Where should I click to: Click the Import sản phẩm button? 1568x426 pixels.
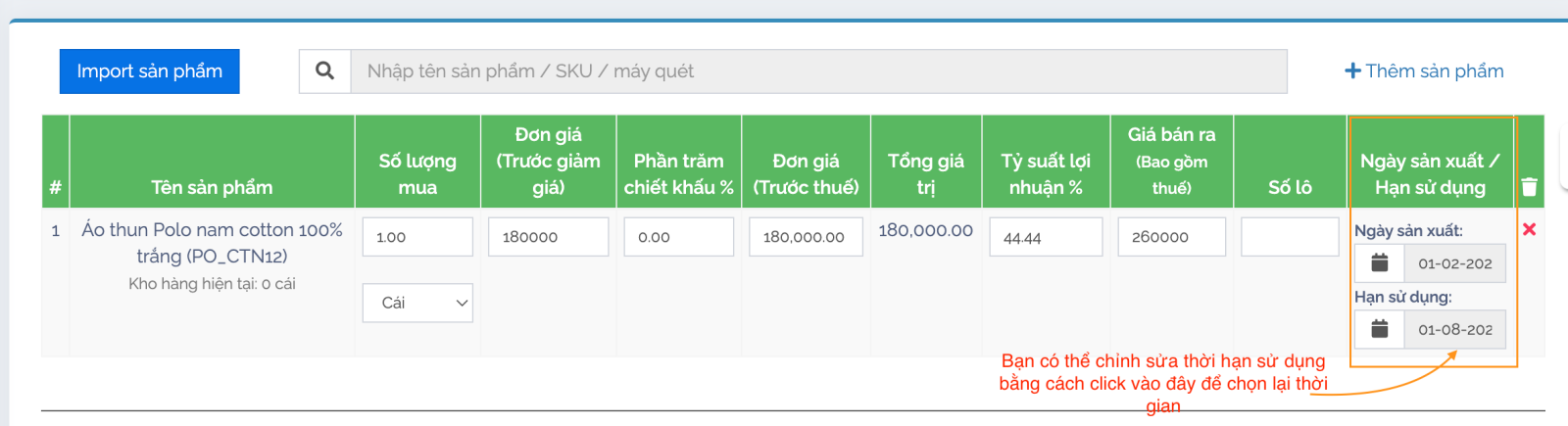[x=149, y=71]
